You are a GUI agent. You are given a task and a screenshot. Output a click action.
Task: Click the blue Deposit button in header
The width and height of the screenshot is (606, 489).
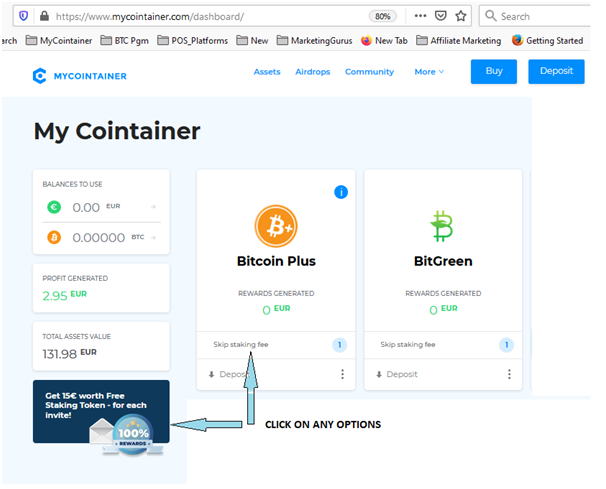(556, 72)
